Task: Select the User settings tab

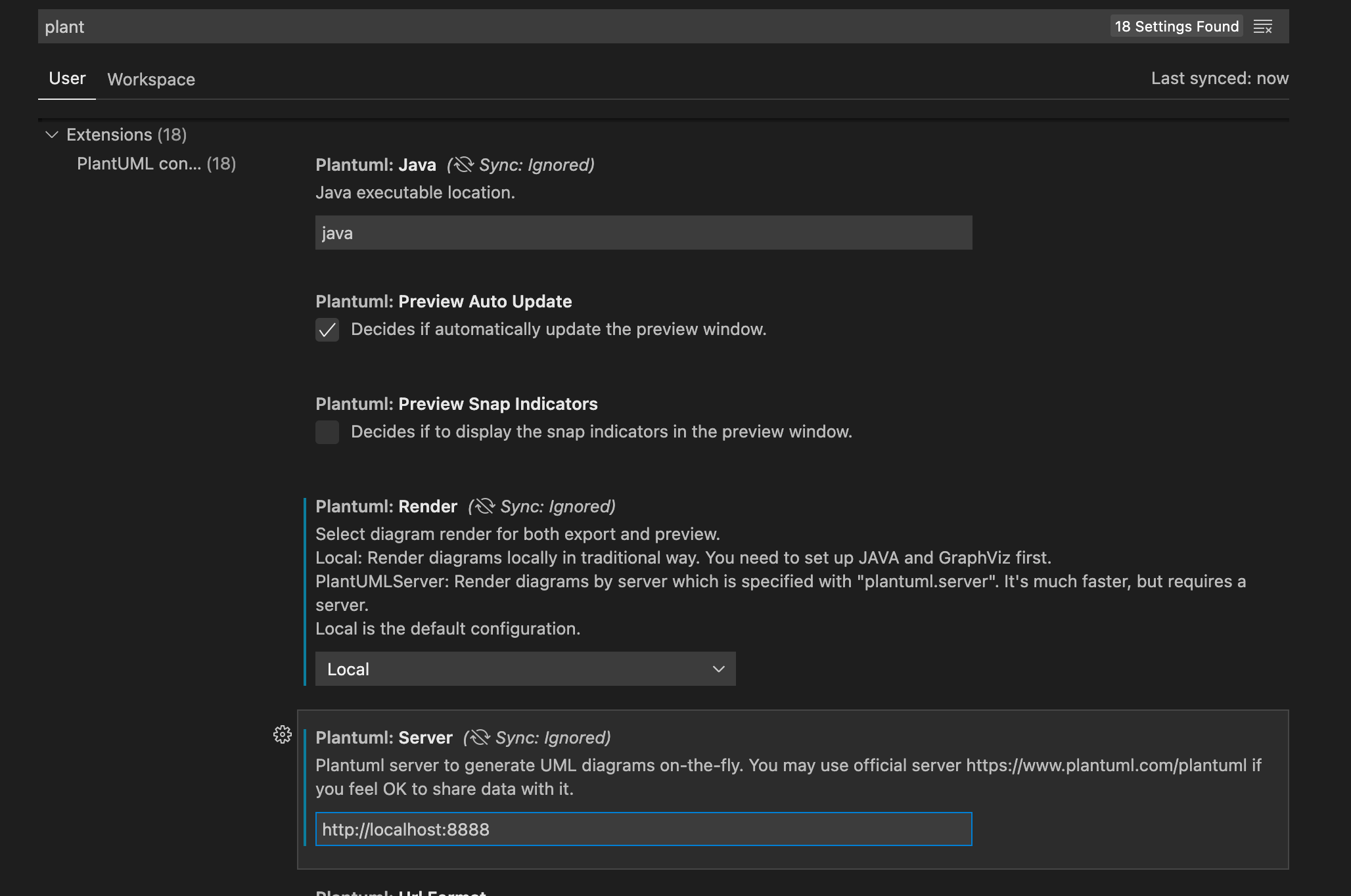Action: [x=67, y=78]
